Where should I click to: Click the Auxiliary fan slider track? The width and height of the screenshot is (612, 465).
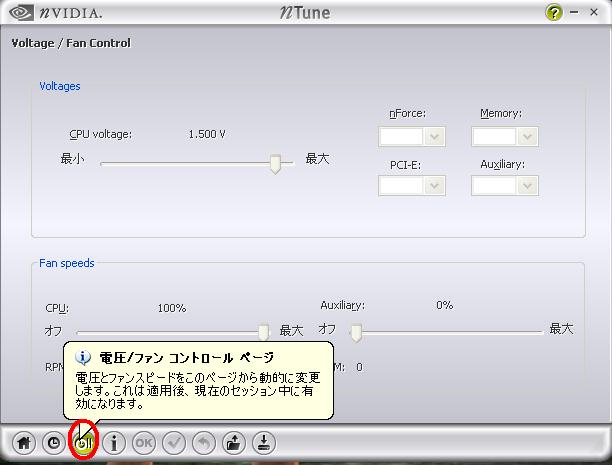pos(446,332)
